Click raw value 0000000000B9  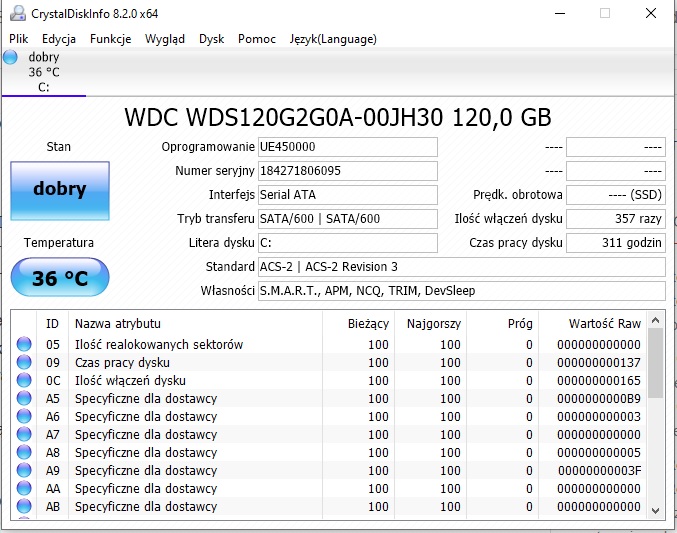pyautogui.click(x=599, y=398)
